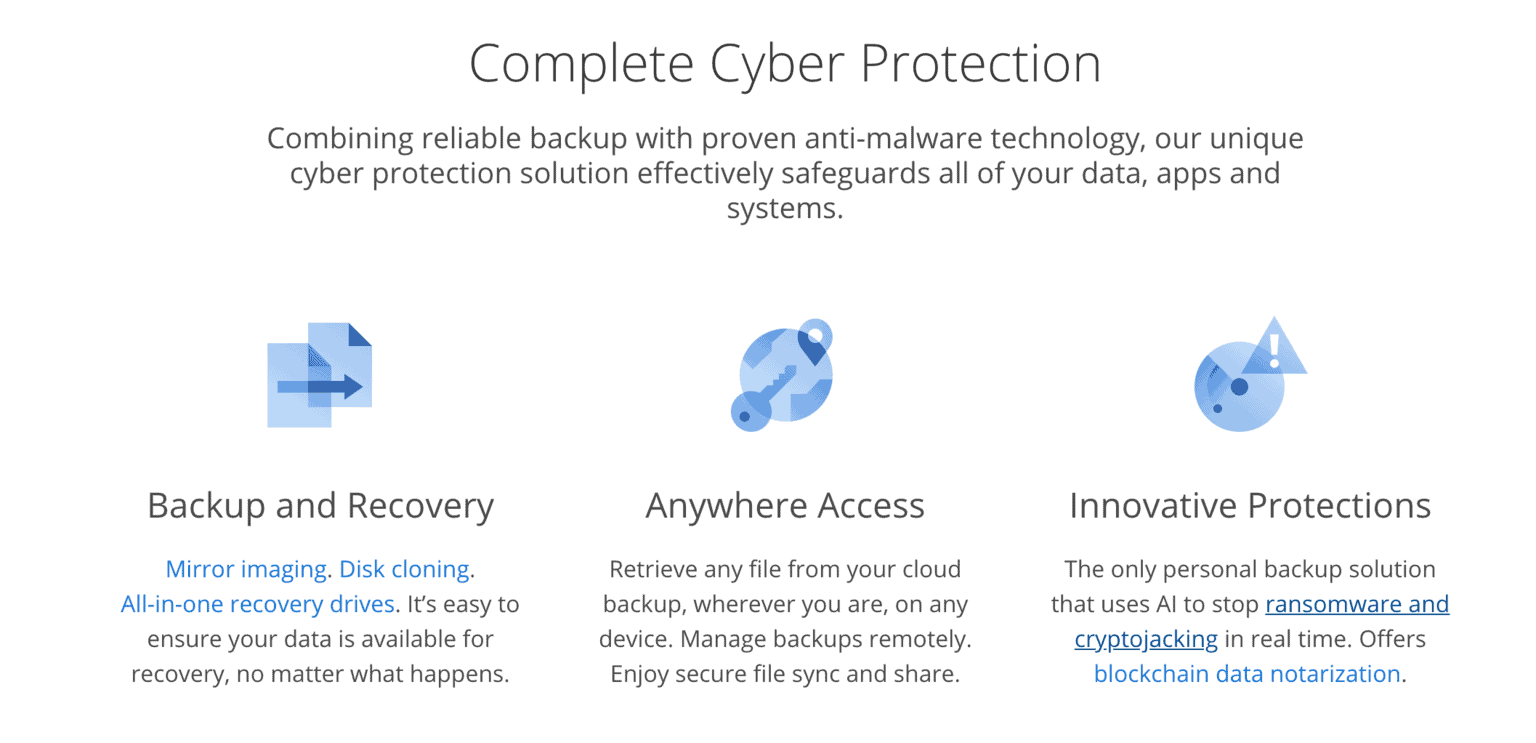Click the key shape on the globe icon
The width and height of the screenshot is (1536, 743).
[765, 397]
